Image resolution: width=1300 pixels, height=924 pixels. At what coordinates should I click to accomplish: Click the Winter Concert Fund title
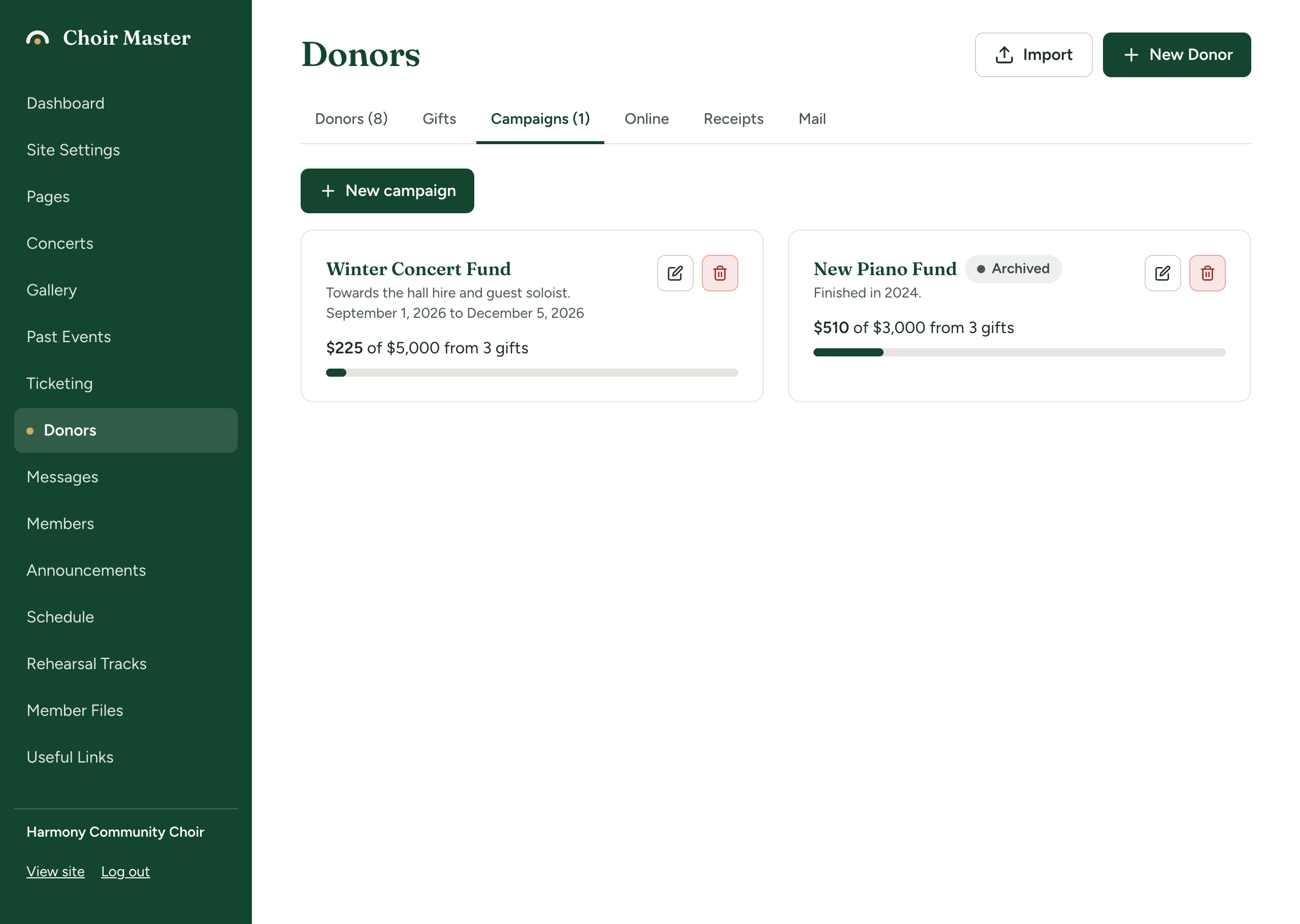[x=418, y=269]
